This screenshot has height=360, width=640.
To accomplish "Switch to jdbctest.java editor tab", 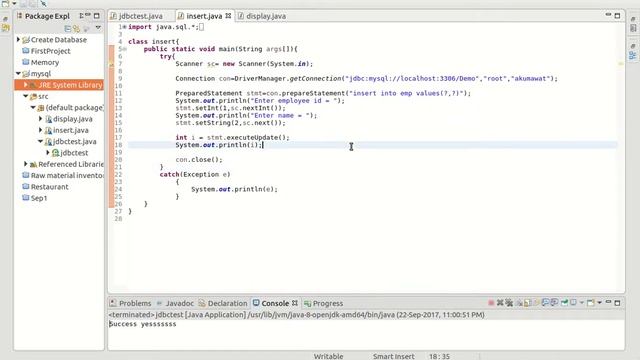I will (x=140, y=16).
